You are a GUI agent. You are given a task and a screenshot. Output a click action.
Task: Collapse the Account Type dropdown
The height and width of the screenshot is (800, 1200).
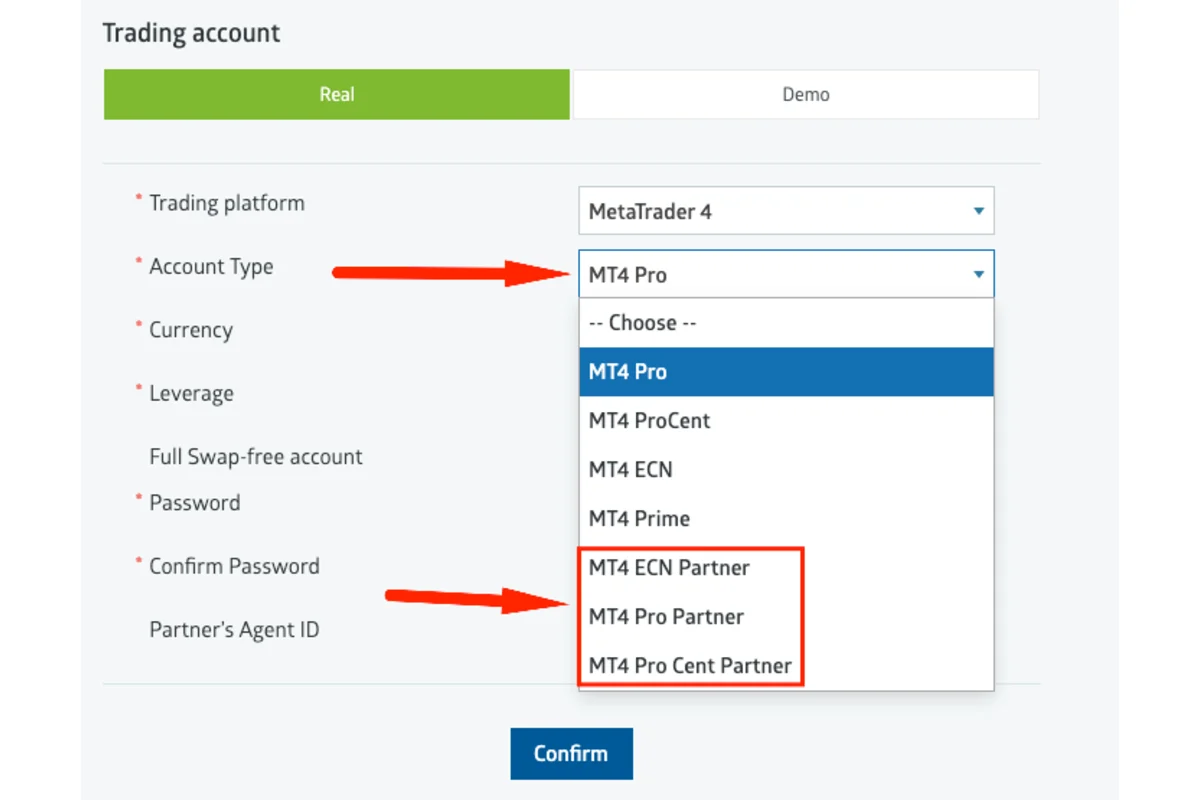coord(786,274)
